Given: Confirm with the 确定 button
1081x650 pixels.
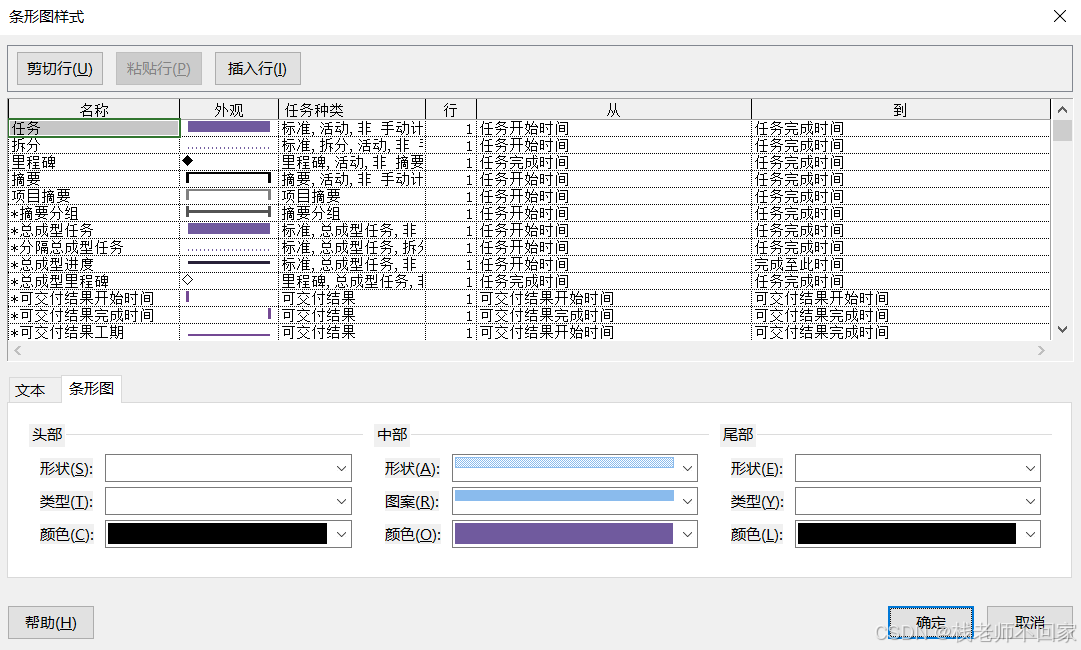Looking at the screenshot, I should (931, 622).
